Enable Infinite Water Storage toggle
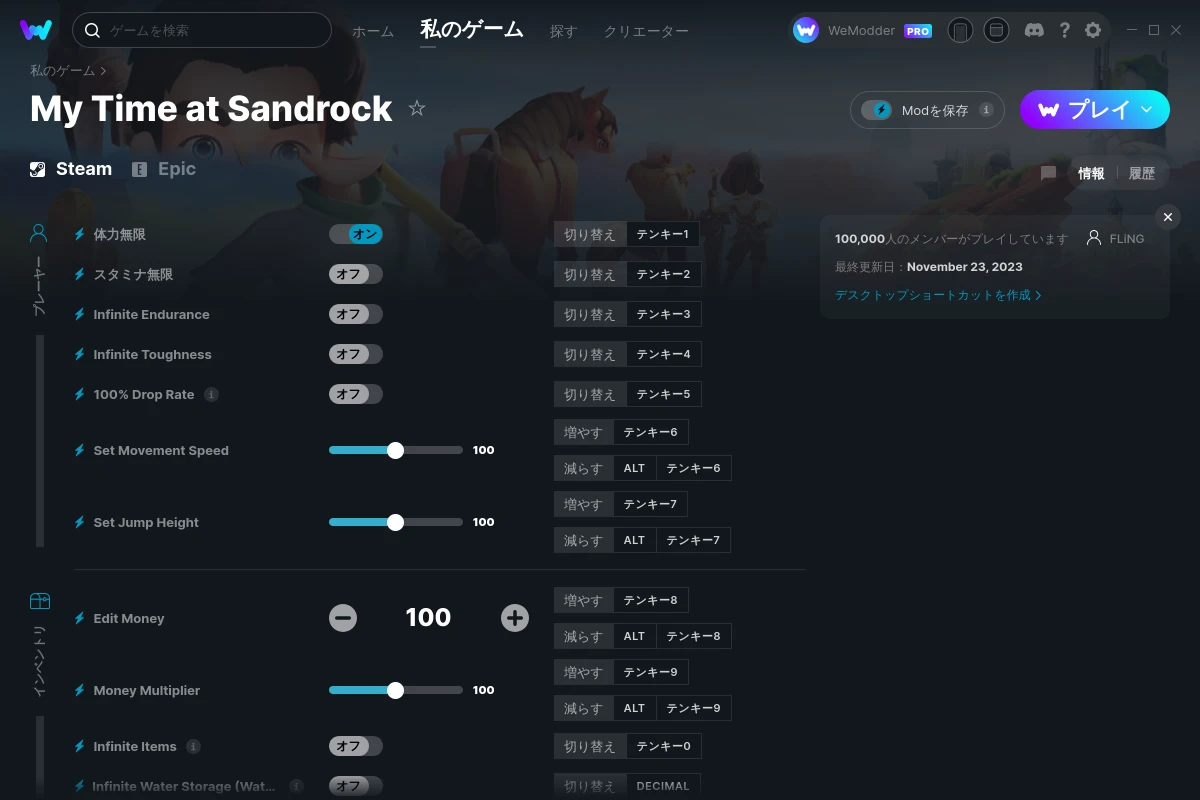The width and height of the screenshot is (1200, 800). [356, 786]
